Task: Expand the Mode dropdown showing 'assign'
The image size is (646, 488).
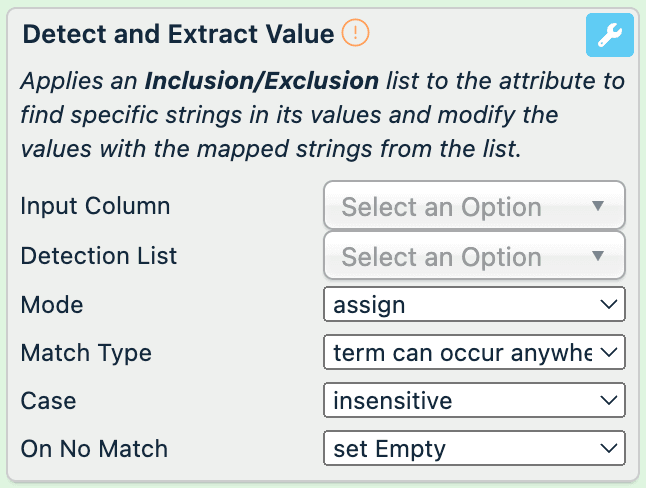Action: 474,304
